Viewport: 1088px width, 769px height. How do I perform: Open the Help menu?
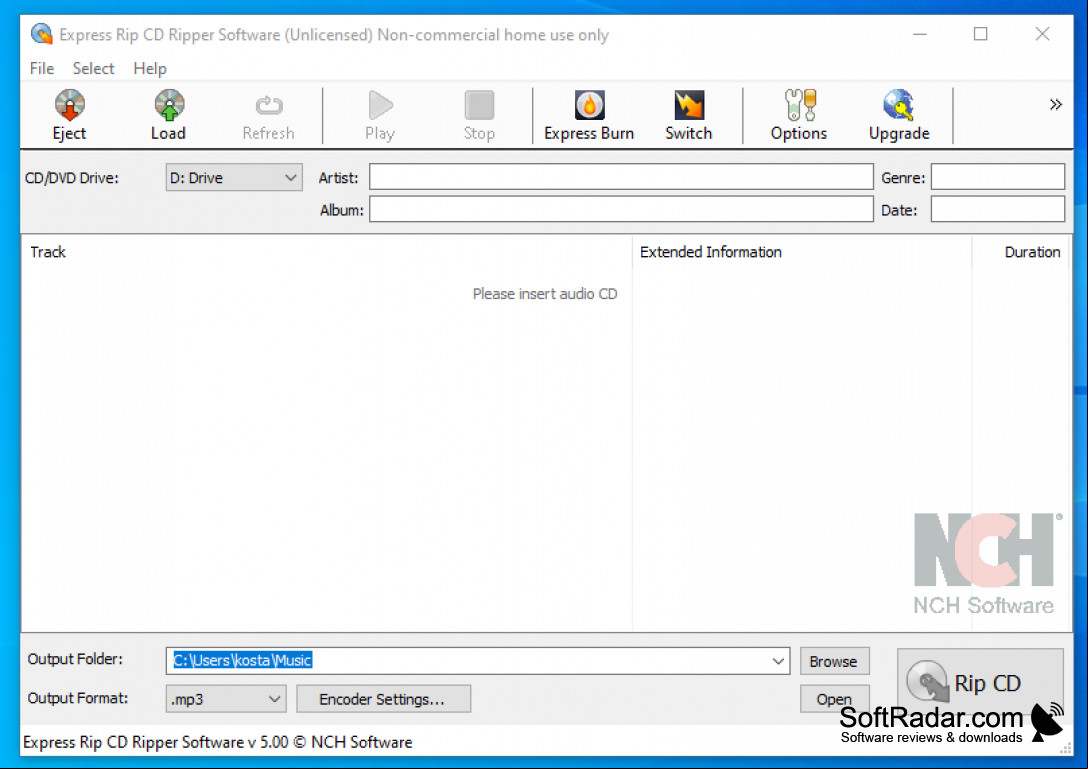150,69
